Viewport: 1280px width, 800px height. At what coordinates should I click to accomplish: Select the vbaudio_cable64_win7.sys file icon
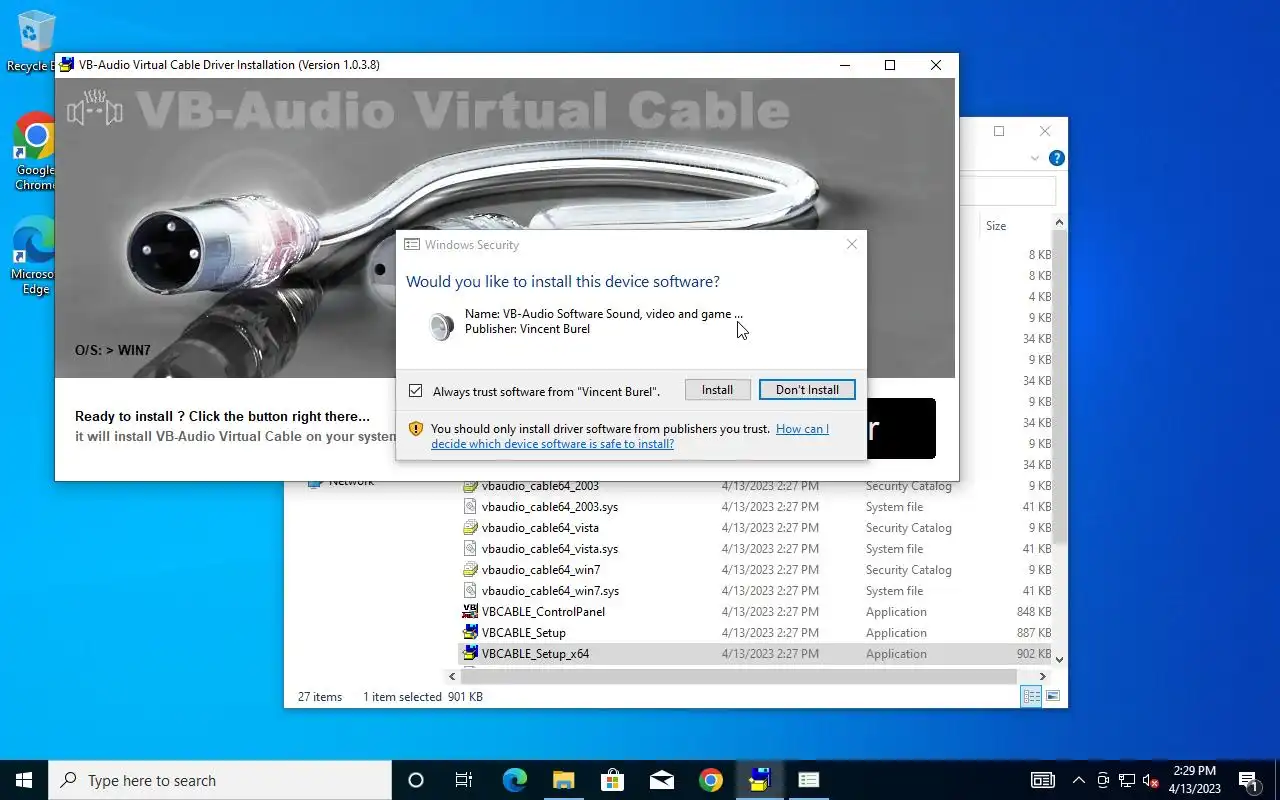[470, 591]
